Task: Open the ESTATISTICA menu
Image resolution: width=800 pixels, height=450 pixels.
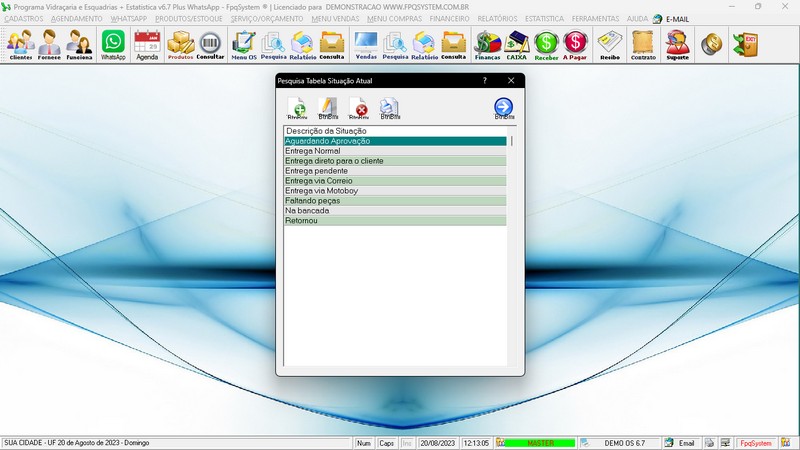Action: pos(544,19)
